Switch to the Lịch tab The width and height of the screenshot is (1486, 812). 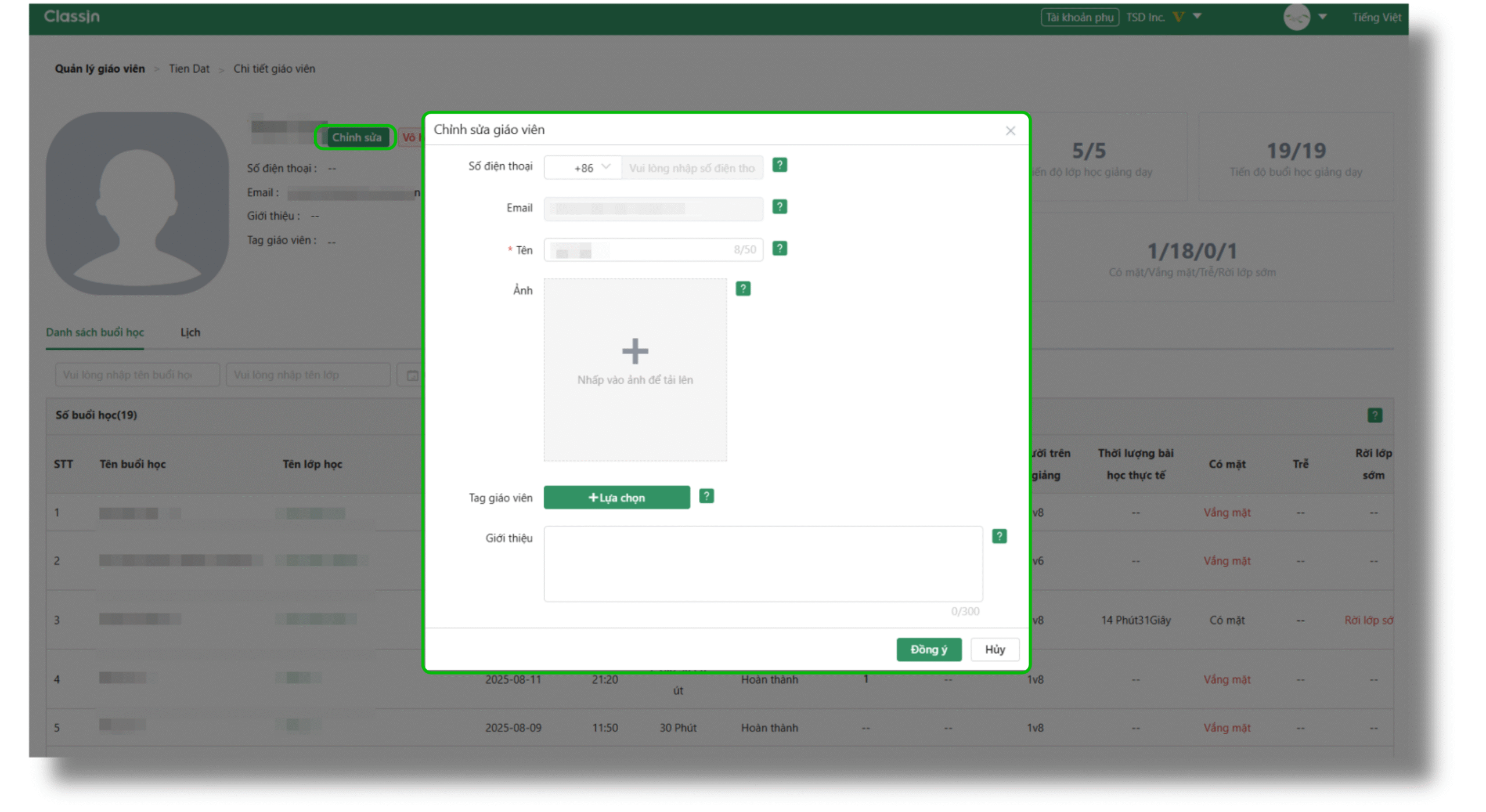[190, 332]
